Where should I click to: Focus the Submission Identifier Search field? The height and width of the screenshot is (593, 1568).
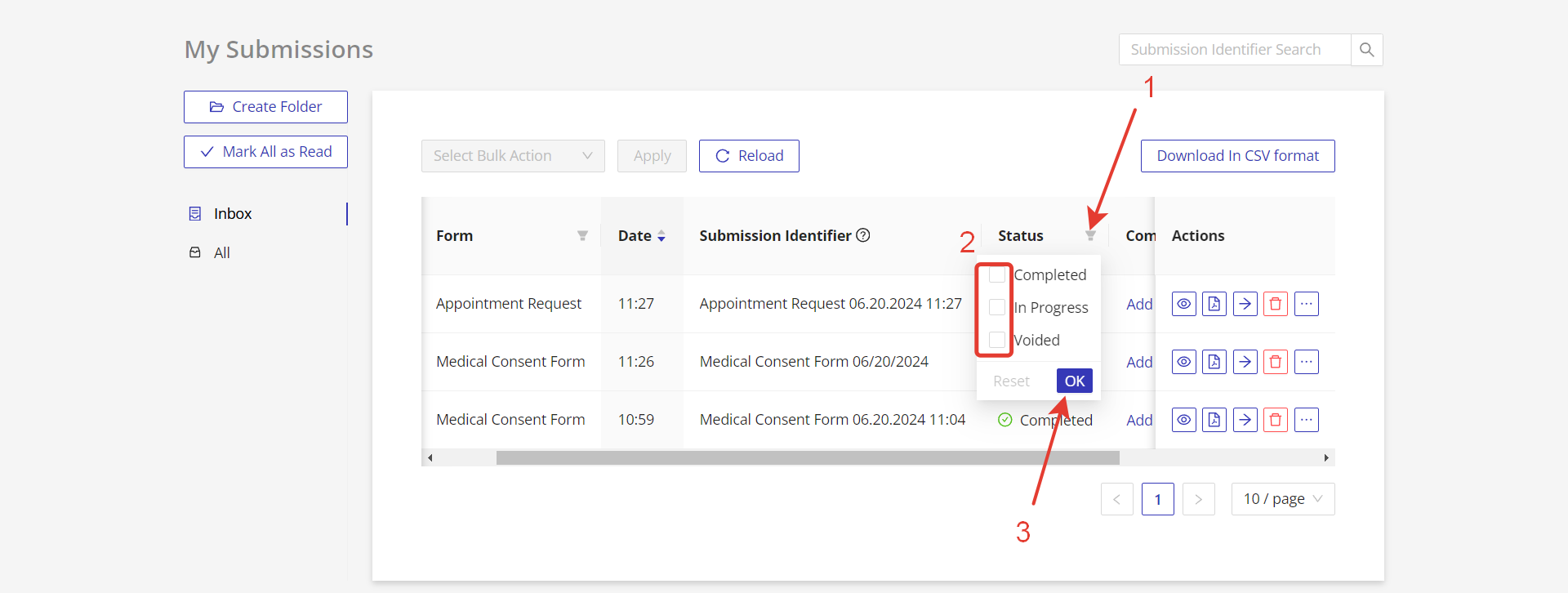(1234, 50)
